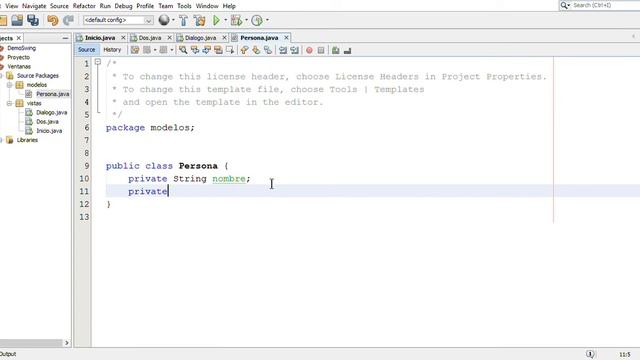Viewport: 640px width, 360px height.
Task: Click the Debug Project icon
Action: click(236, 20)
